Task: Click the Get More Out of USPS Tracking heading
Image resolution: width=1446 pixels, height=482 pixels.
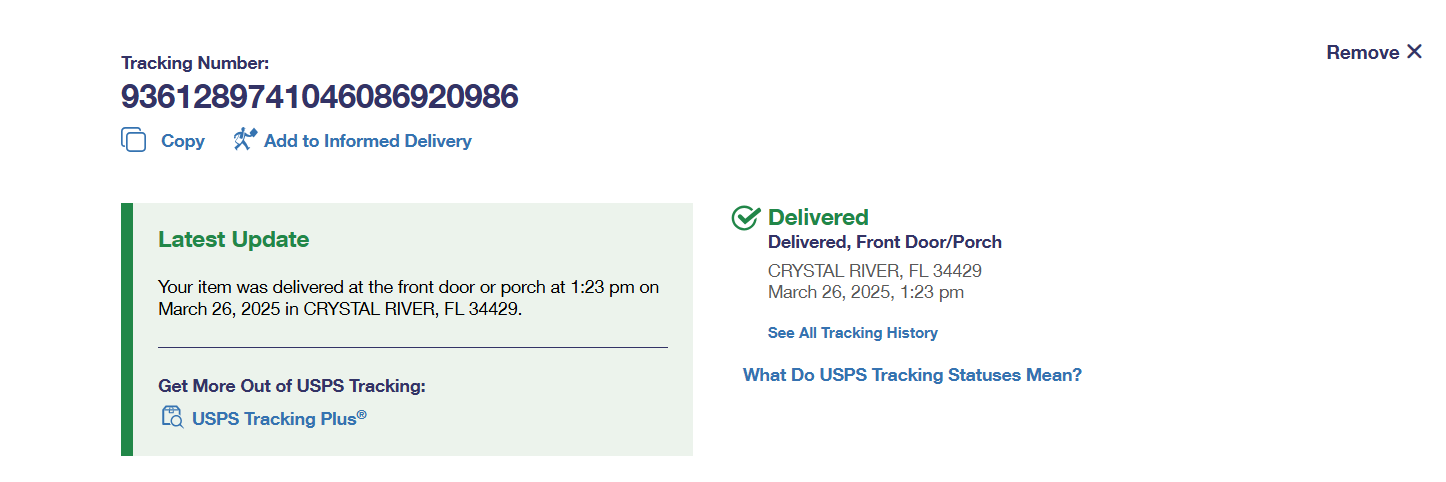Action: [292, 386]
